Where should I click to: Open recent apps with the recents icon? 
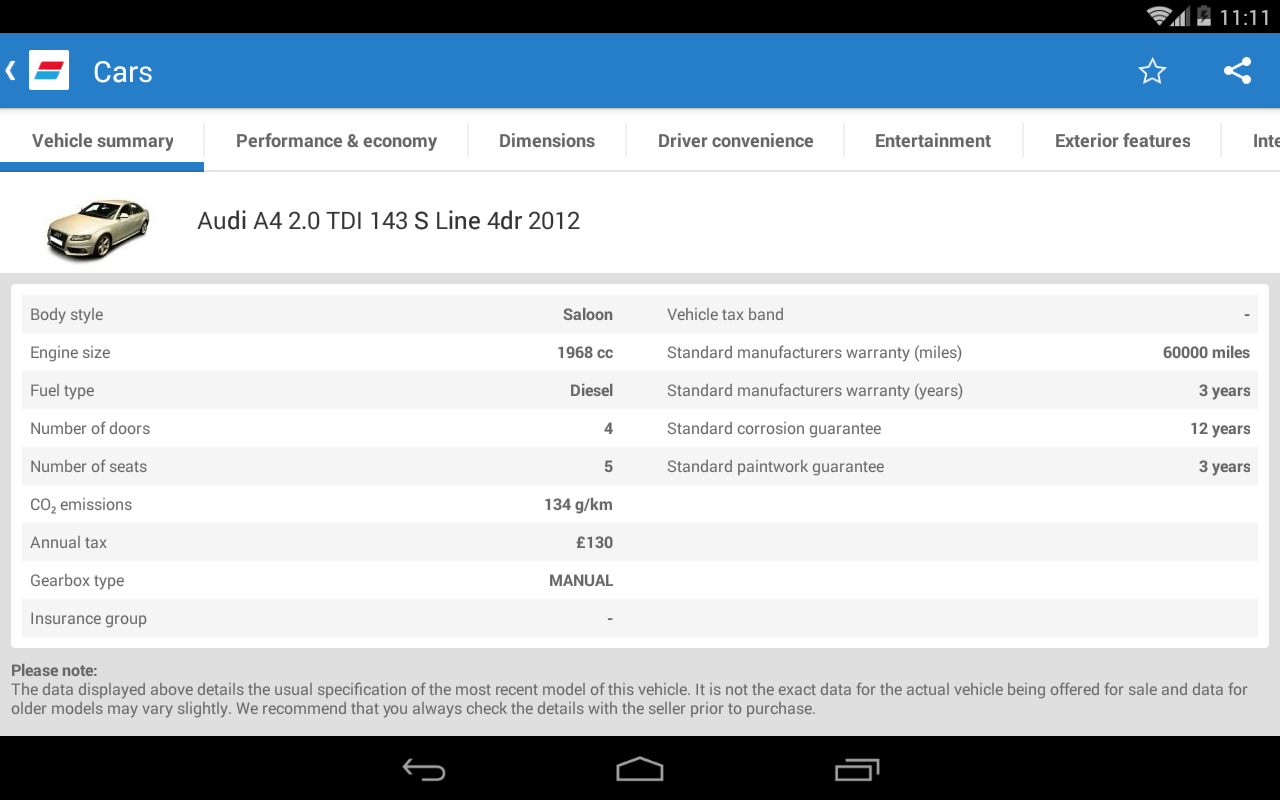(857, 770)
